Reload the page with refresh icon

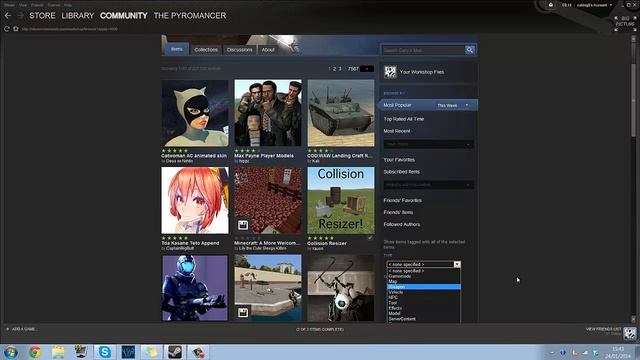click(x=7, y=29)
